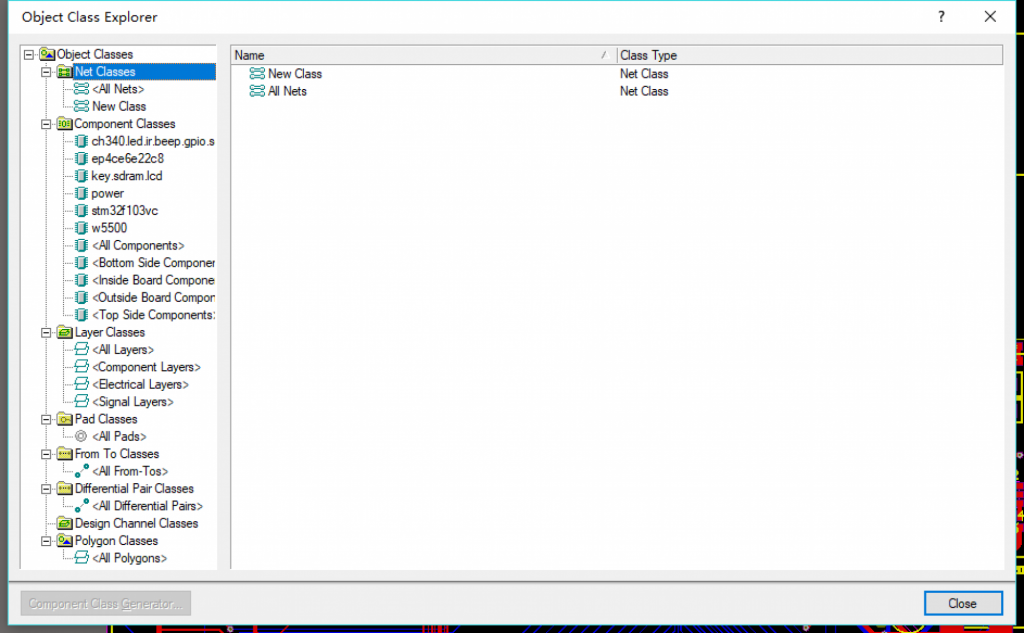Viewport: 1024px width, 633px height.
Task: Click the New Class net icon in the list
Action: pyautogui.click(x=257, y=74)
